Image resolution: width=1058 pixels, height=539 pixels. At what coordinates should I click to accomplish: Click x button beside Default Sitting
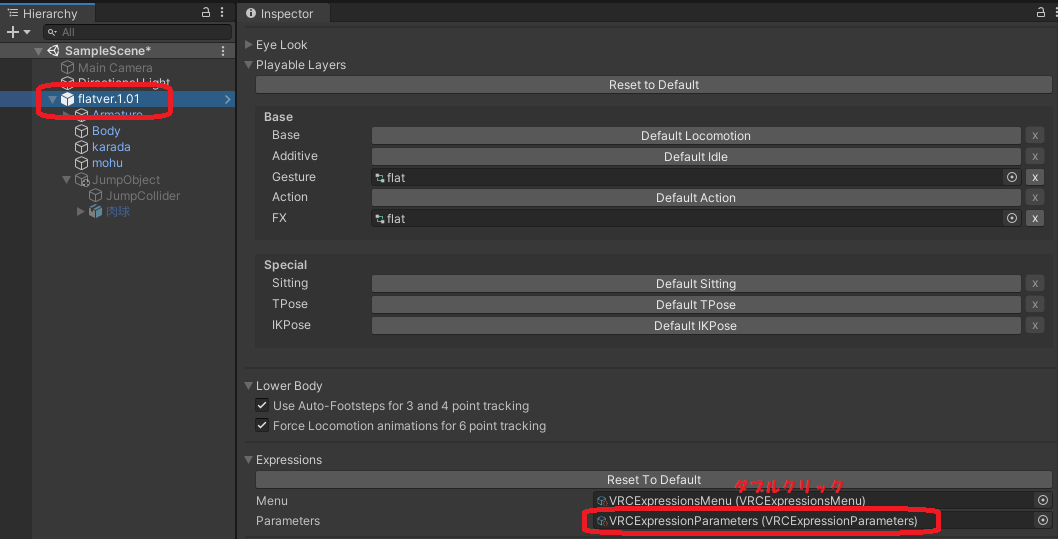[1034, 284]
